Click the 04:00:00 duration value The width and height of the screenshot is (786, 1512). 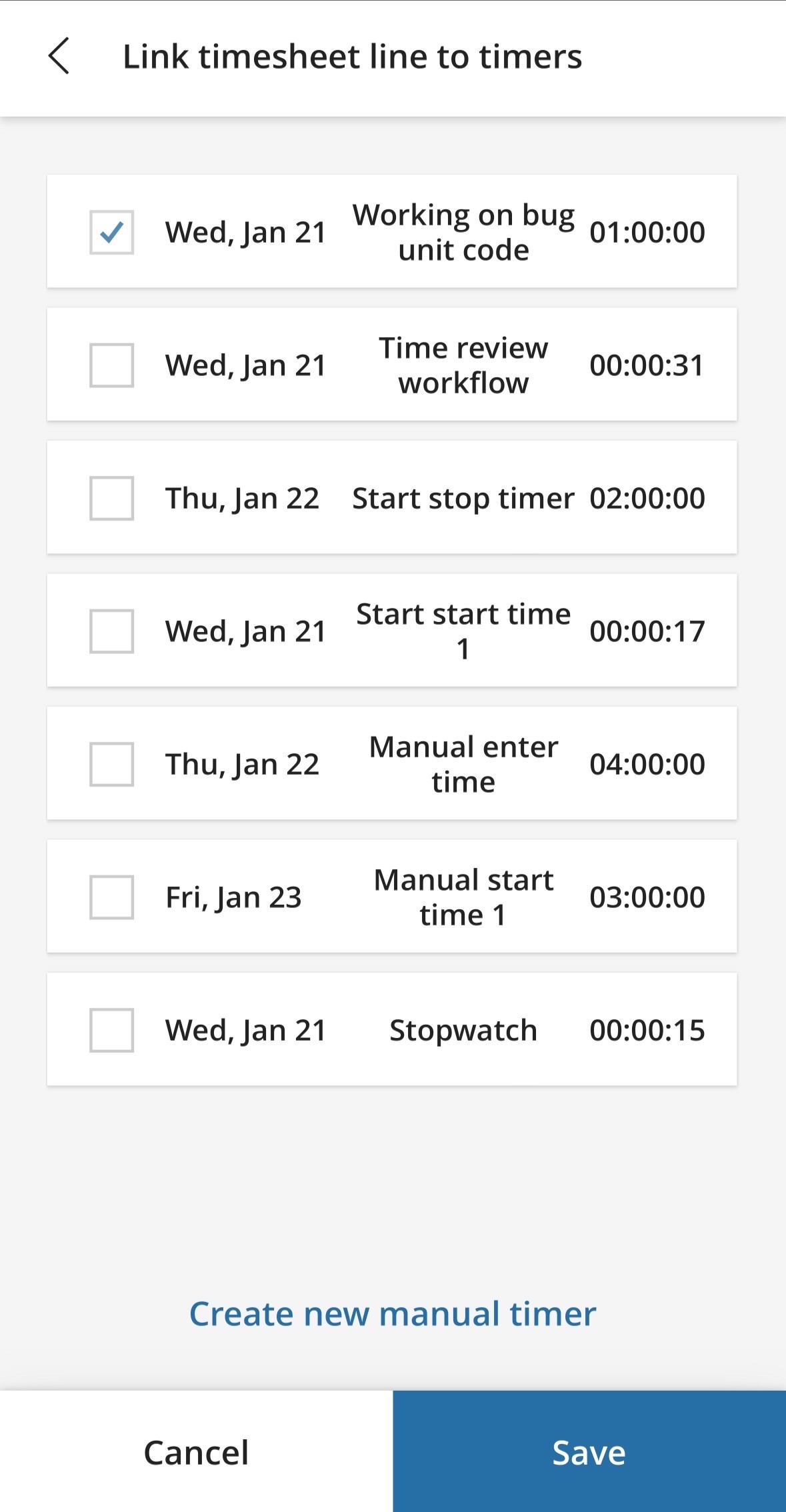click(647, 764)
